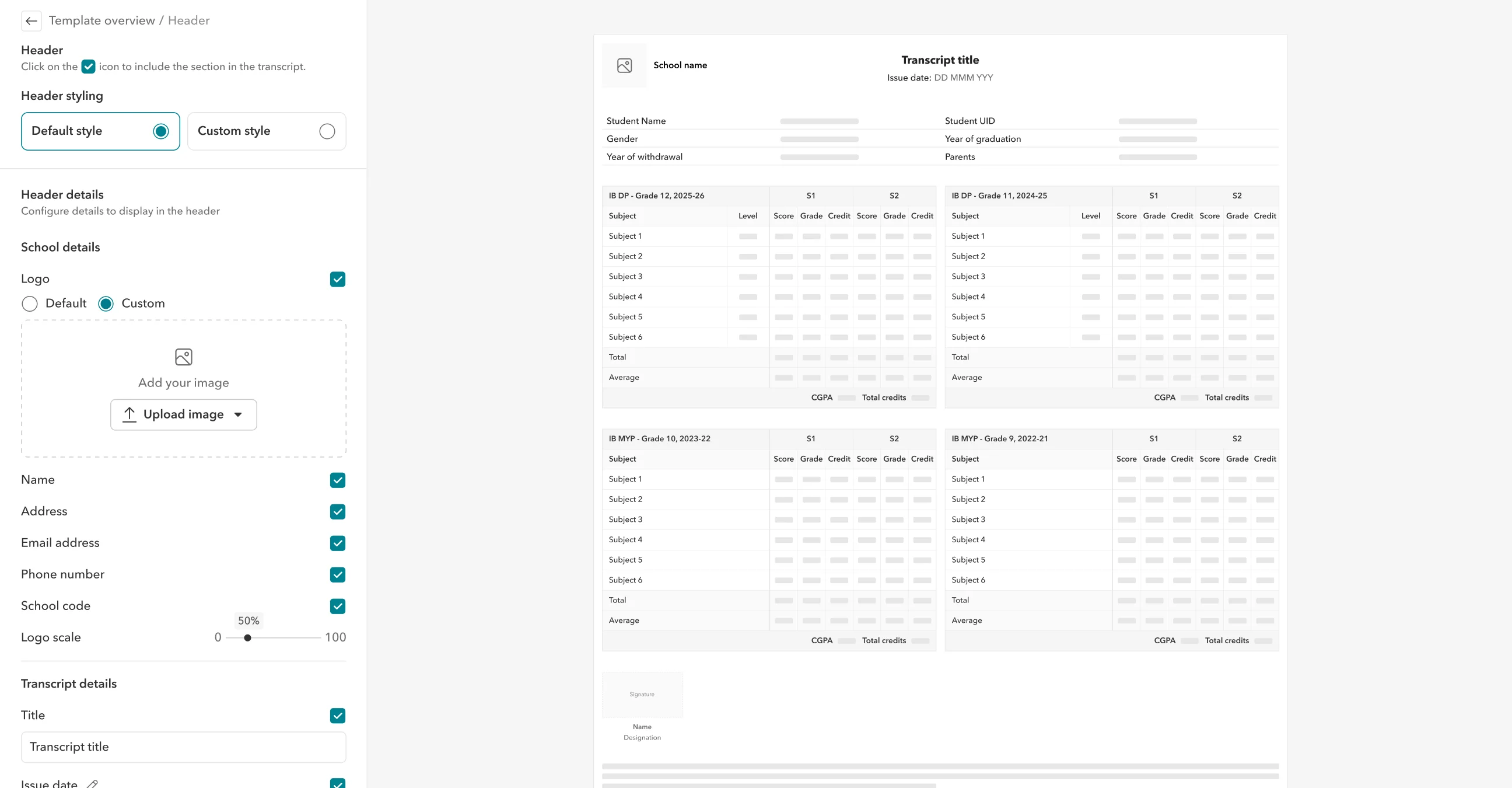Toggle the transcript Title checkbox
Viewport: 1512px width, 788px height.
[x=338, y=715]
